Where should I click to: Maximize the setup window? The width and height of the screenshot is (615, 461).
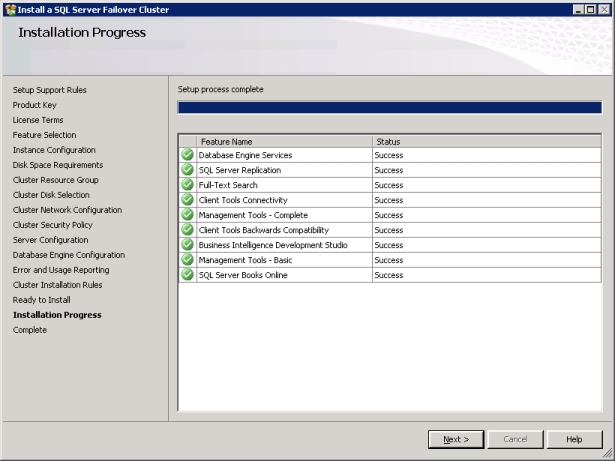[590, 10]
